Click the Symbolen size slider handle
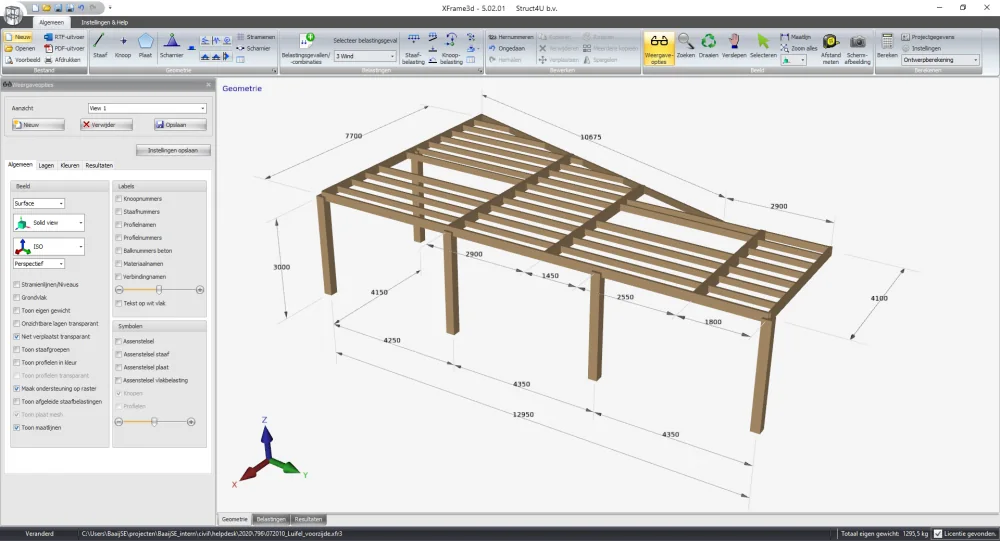Image resolution: width=1000 pixels, height=541 pixels. 154,422
